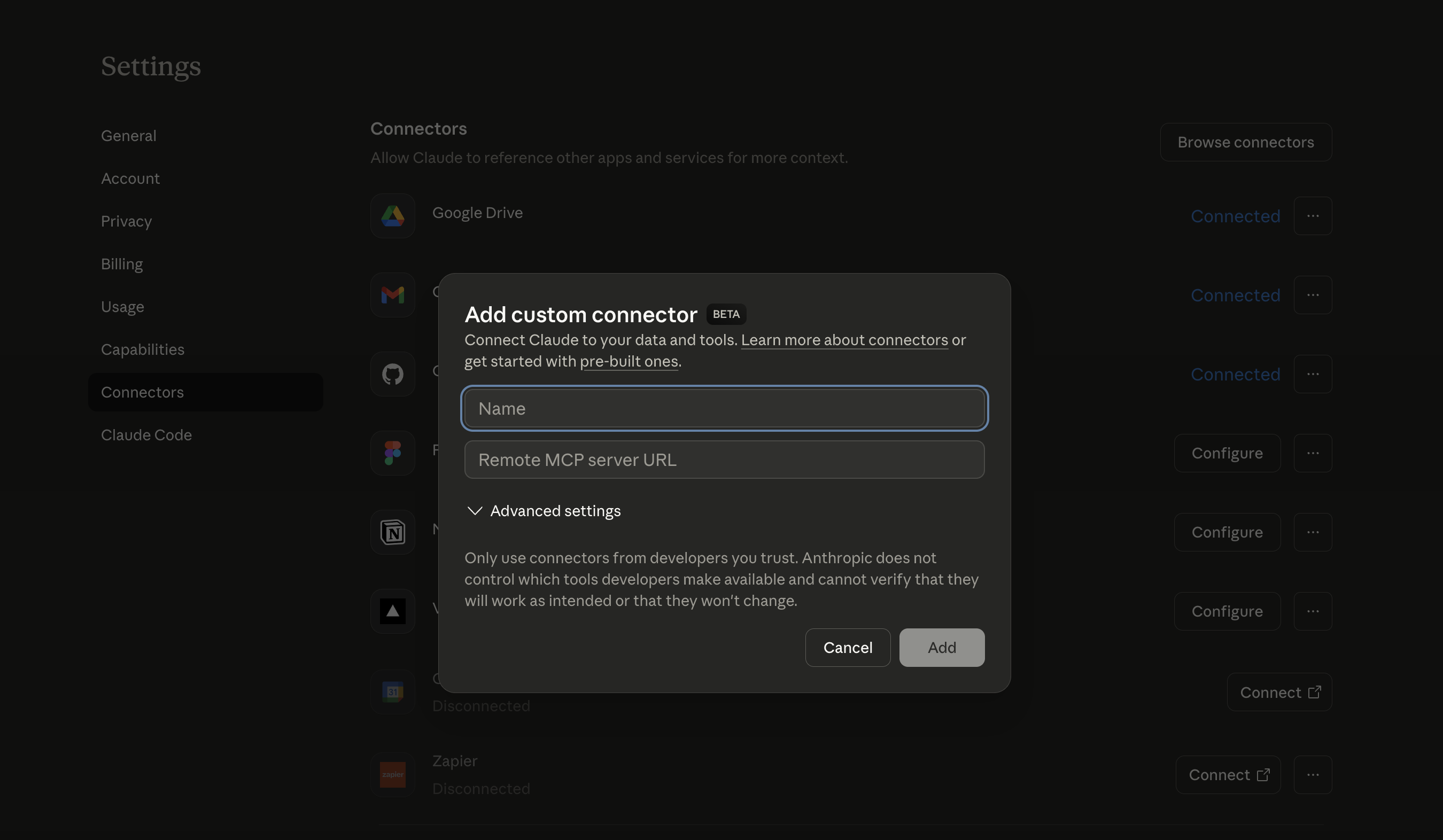Viewport: 1443px width, 840px height.
Task: Click the Name input field
Action: click(x=724, y=408)
